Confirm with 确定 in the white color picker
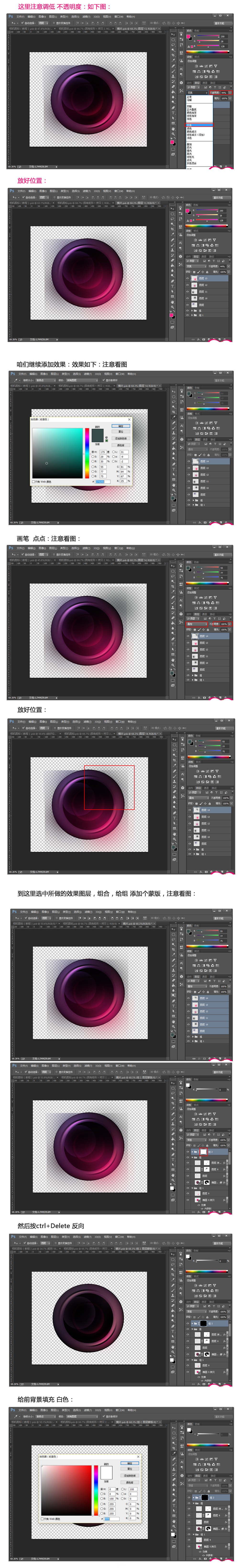The width and height of the screenshot is (240, 1568). [x=130, y=1464]
